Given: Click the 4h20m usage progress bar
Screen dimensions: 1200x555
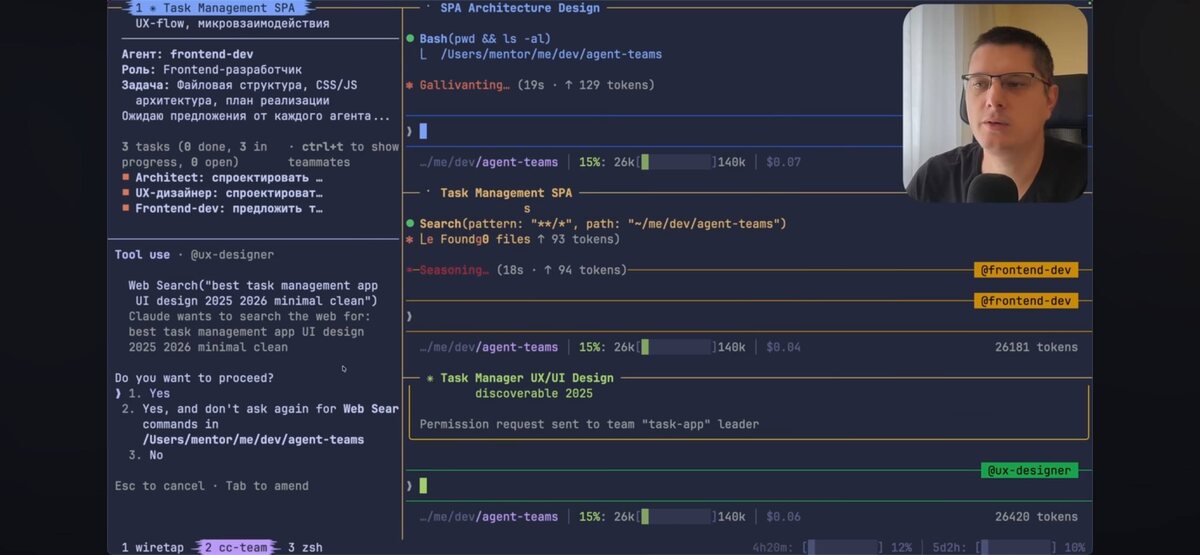Looking at the screenshot, I should point(843,547).
